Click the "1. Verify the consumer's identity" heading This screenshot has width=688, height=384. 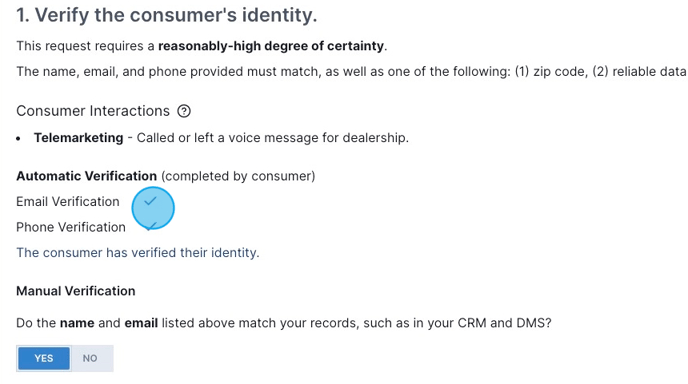(167, 15)
